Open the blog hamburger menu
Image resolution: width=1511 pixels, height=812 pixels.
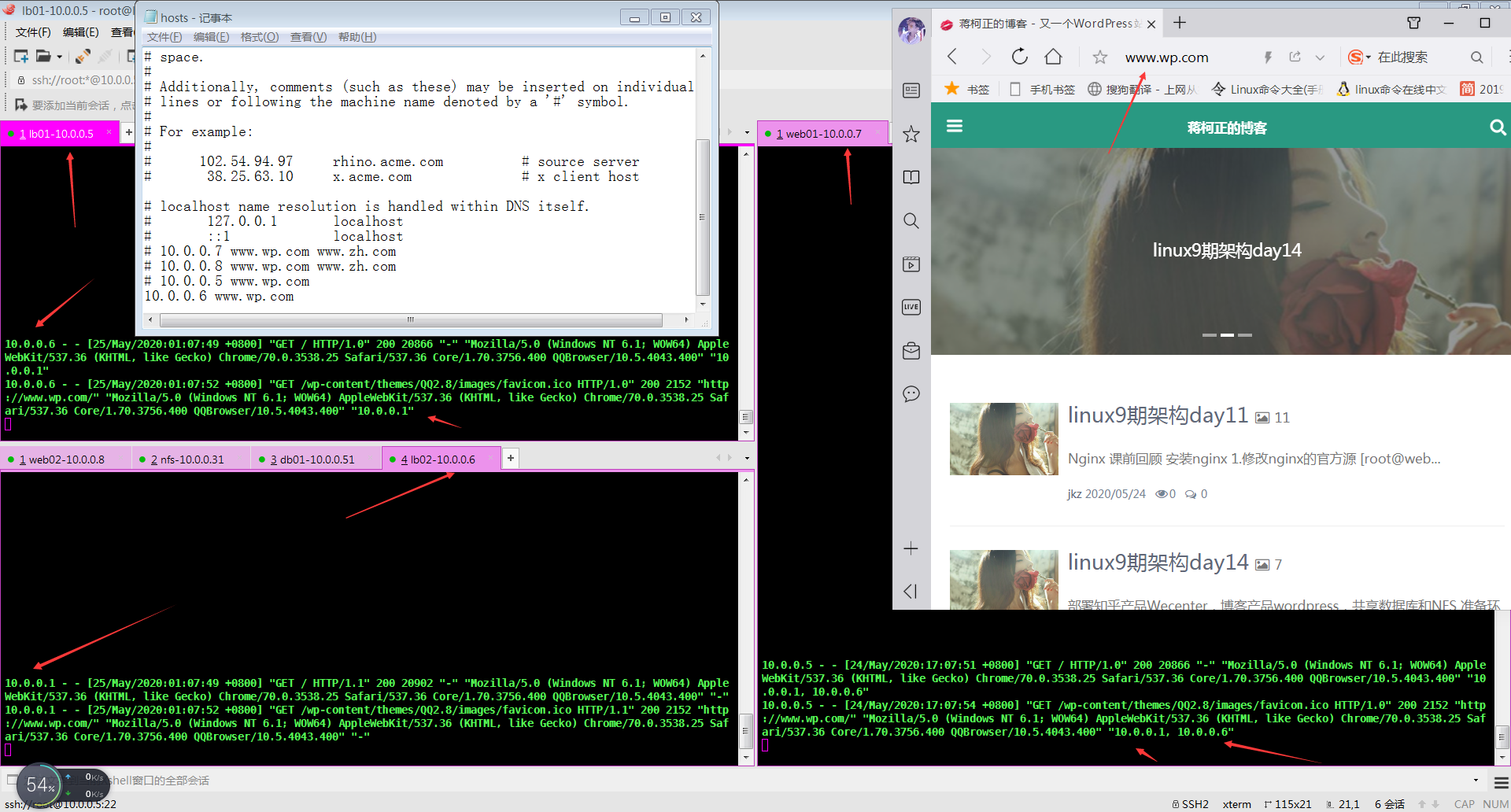(955, 126)
